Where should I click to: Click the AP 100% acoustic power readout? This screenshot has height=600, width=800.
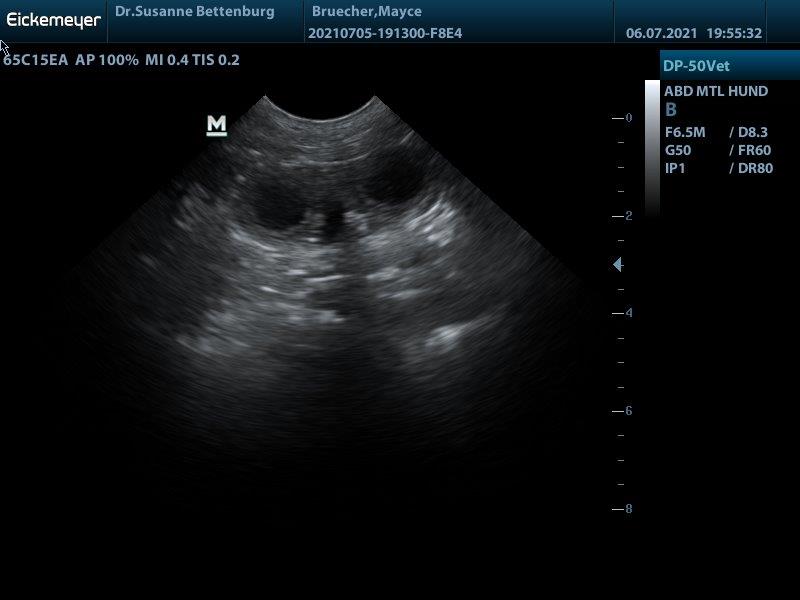click(x=107, y=60)
